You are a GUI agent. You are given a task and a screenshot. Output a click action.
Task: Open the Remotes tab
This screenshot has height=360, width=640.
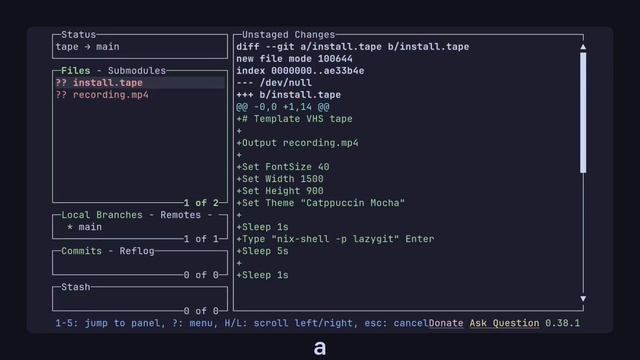tap(180, 215)
